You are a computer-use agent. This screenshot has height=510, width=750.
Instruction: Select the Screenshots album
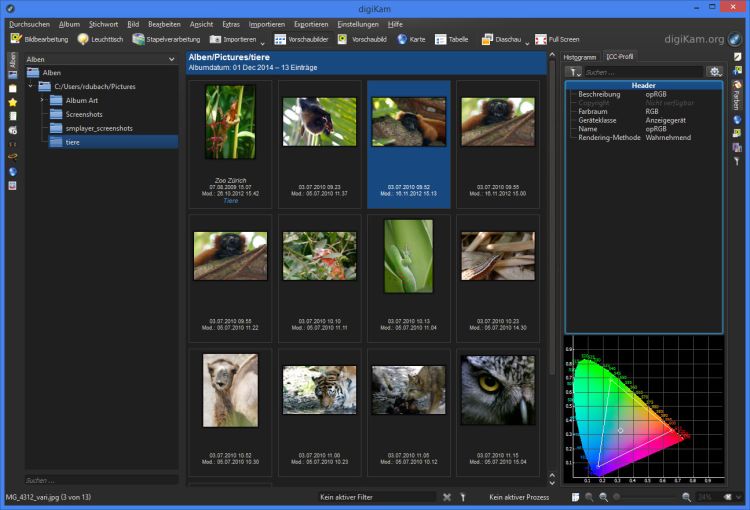[x=84, y=114]
